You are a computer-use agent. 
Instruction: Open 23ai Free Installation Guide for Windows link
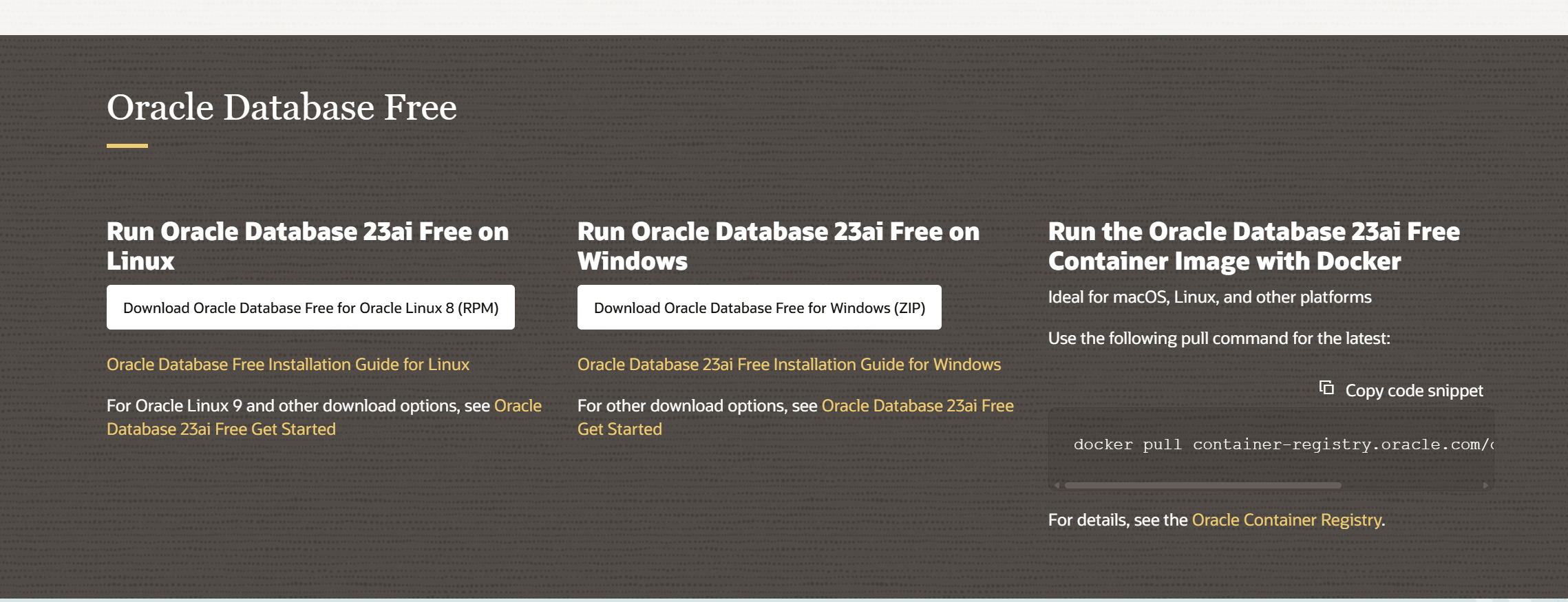[x=789, y=364]
